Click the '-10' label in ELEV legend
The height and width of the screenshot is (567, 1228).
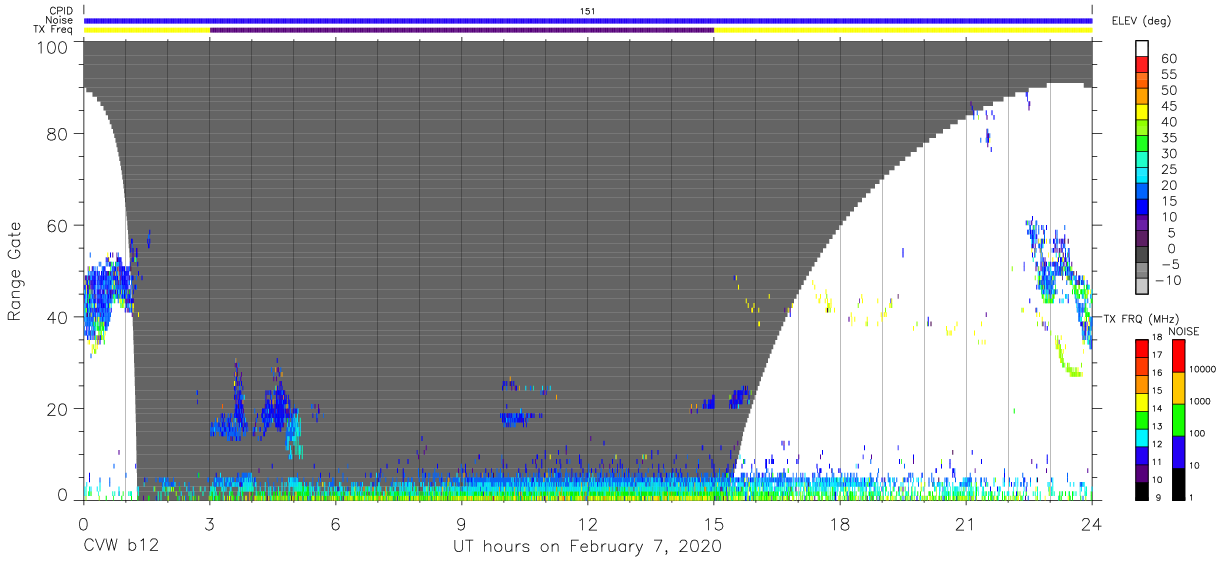point(1169,280)
